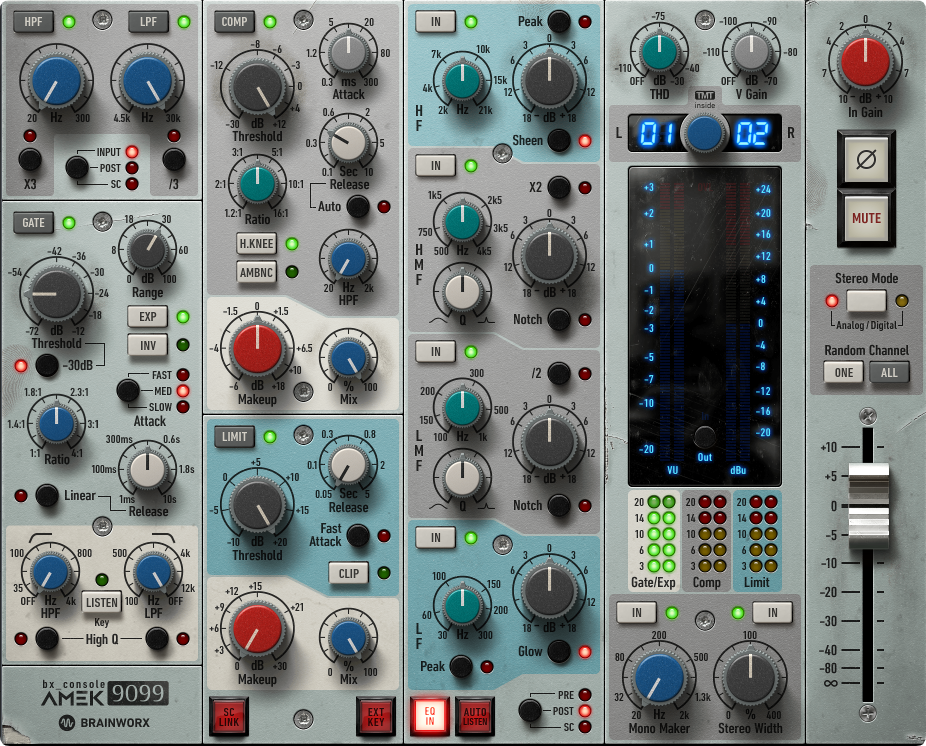Image resolution: width=926 pixels, height=746 pixels.
Task: Toggle the HPF filter button
Action: [34, 22]
